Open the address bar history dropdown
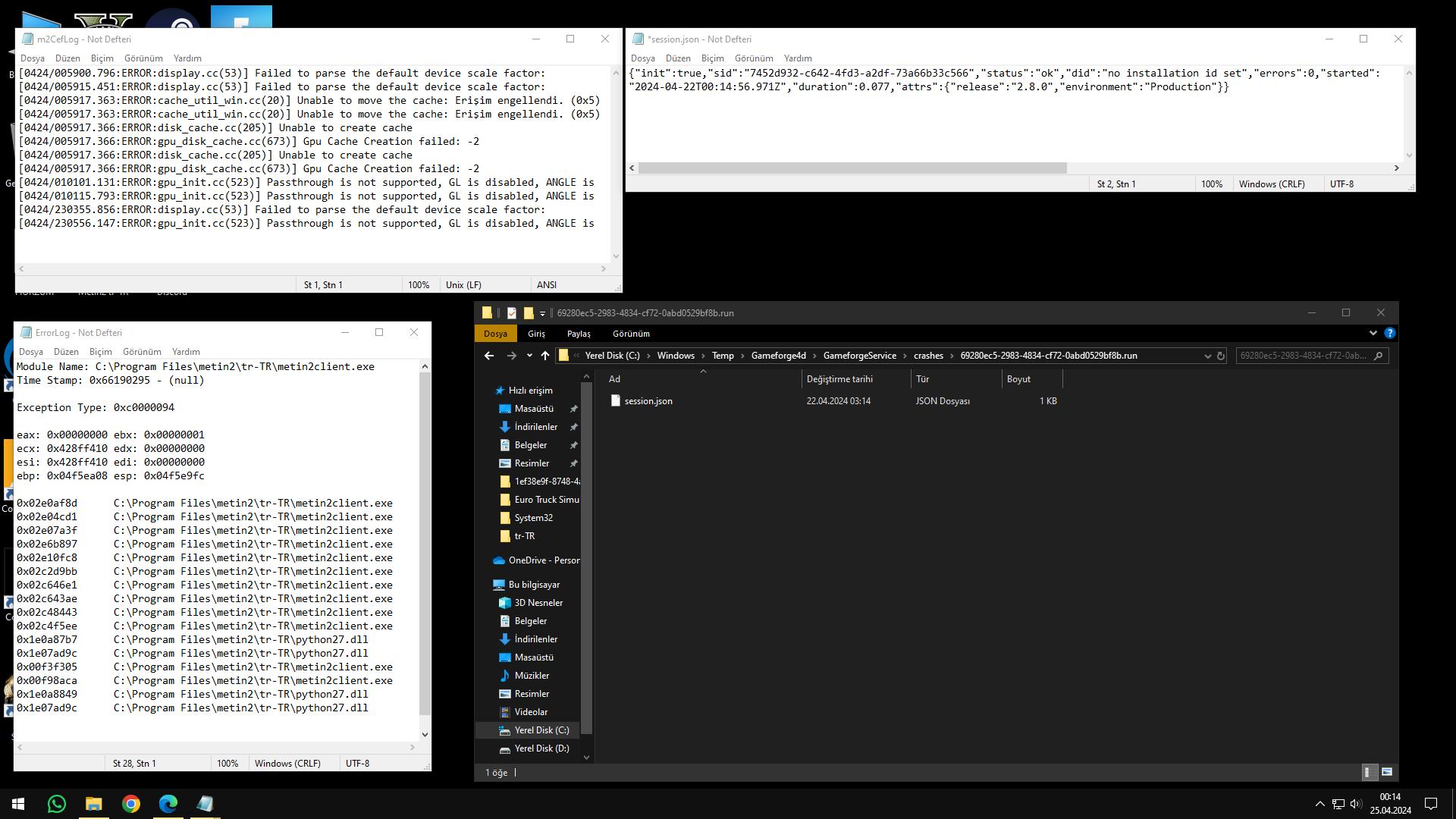1456x819 pixels. pos(1207,356)
